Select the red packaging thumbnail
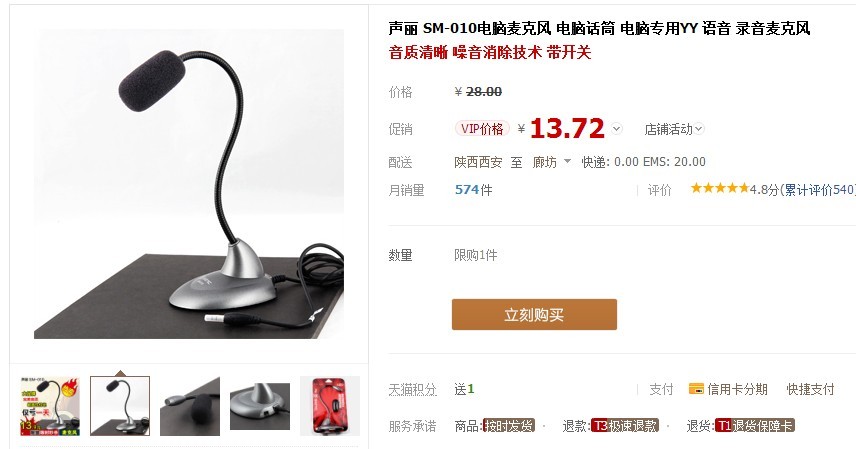856x449 pixels. tap(330, 406)
